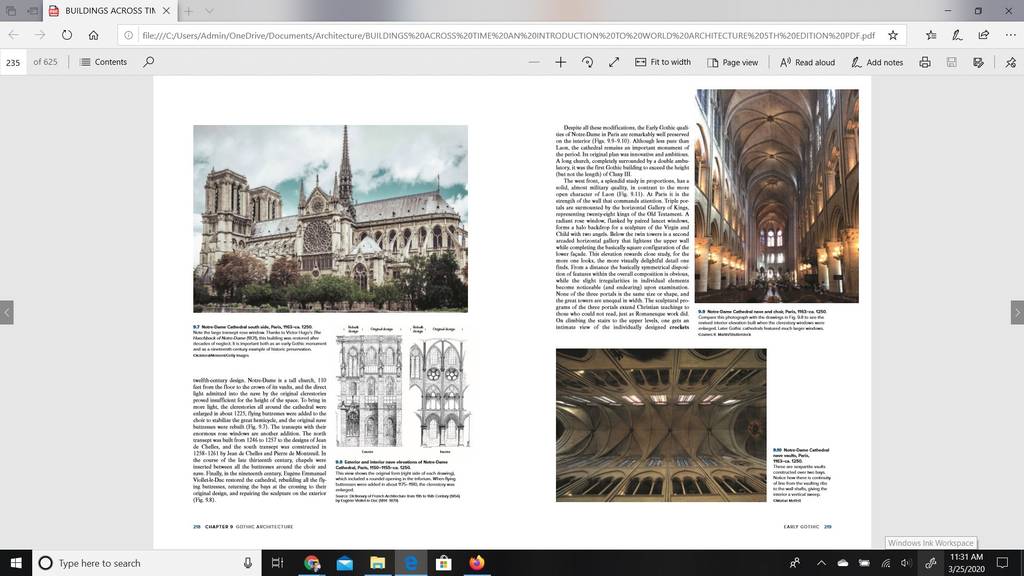Add this page to favorites star
Viewport: 1024px width, 576px height.
coord(893,35)
